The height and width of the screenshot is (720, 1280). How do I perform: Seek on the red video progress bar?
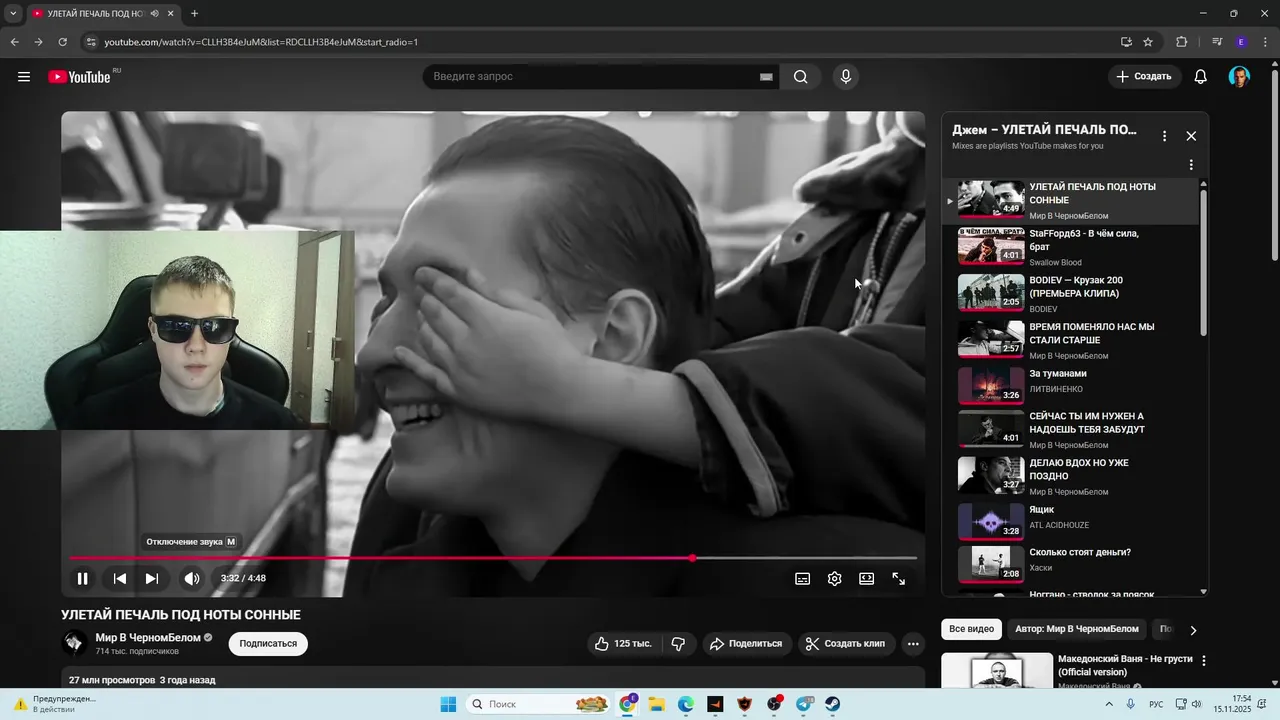492,558
